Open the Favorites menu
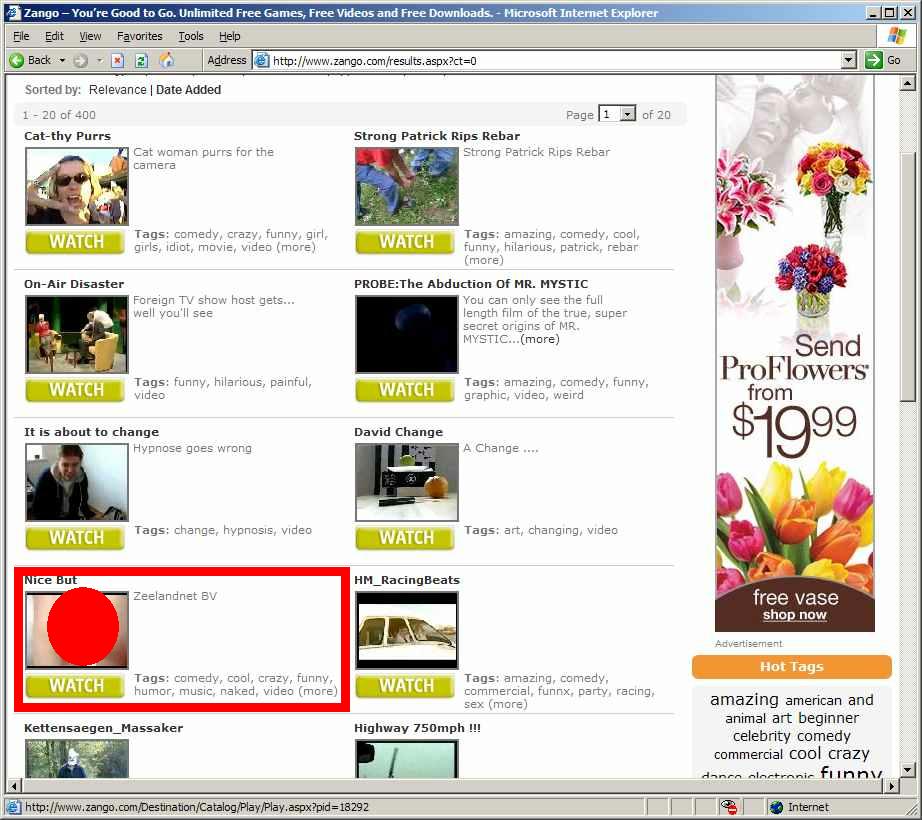This screenshot has height=820, width=922. [139, 36]
